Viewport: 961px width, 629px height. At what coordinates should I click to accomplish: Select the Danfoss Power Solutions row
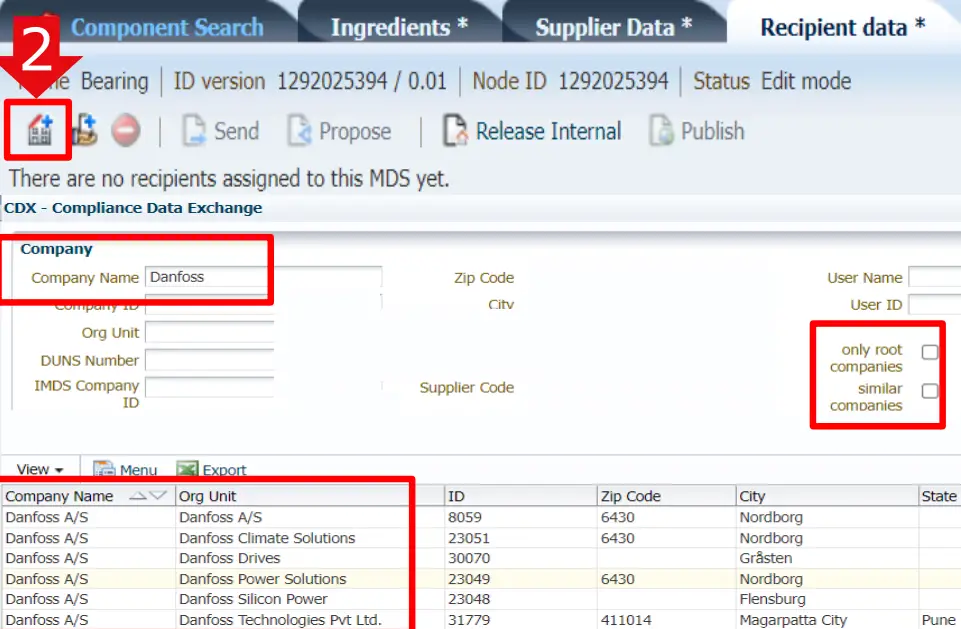point(480,579)
